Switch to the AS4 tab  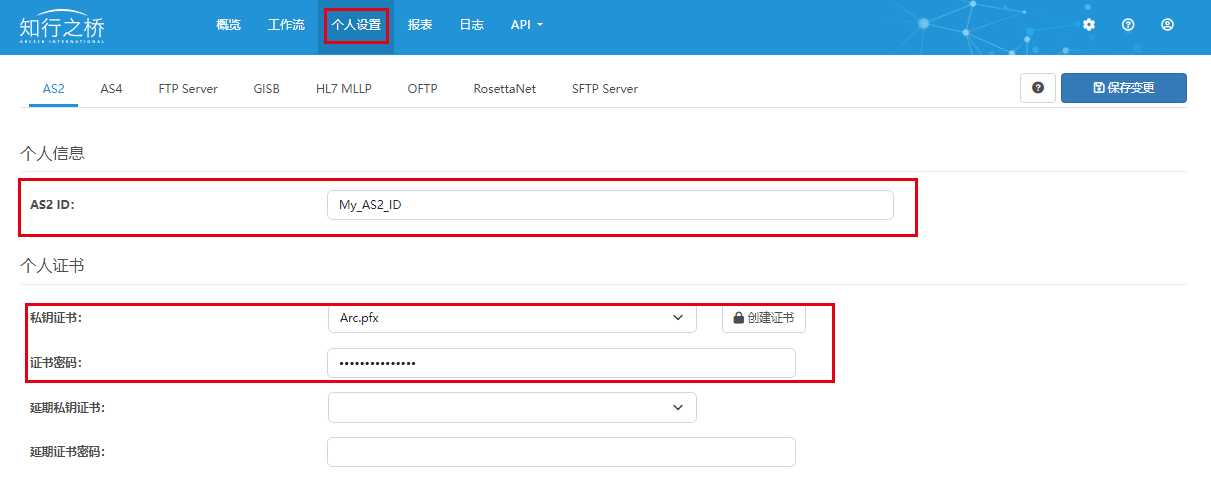[x=111, y=89]
